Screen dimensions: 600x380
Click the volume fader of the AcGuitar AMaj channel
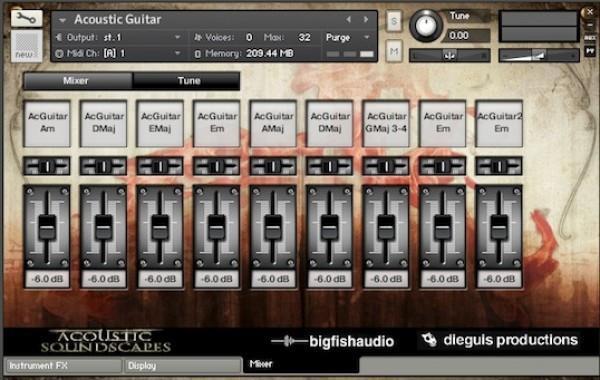[273, 227]
